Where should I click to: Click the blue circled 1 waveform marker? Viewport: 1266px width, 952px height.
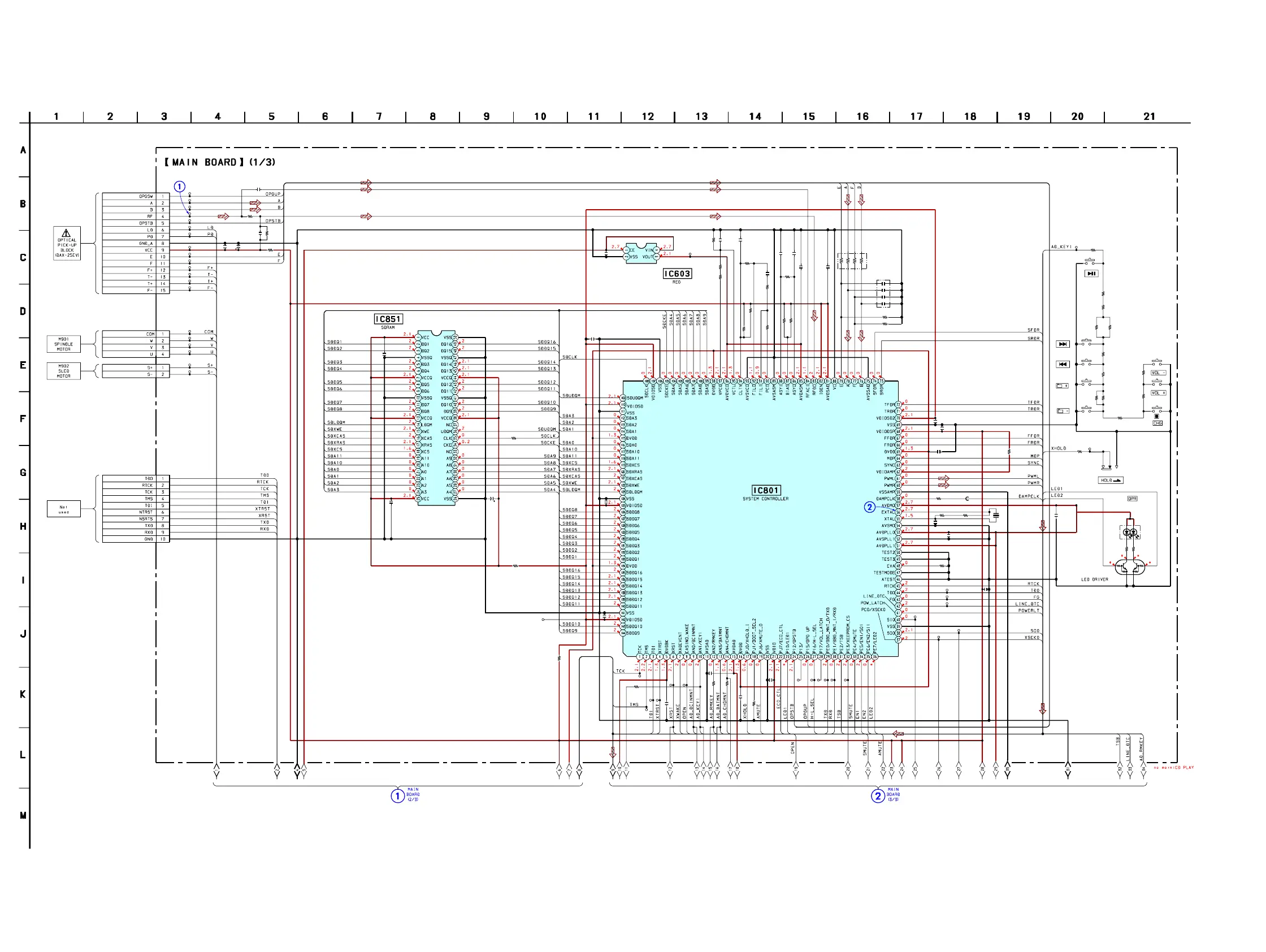click(x=180, y=187)
